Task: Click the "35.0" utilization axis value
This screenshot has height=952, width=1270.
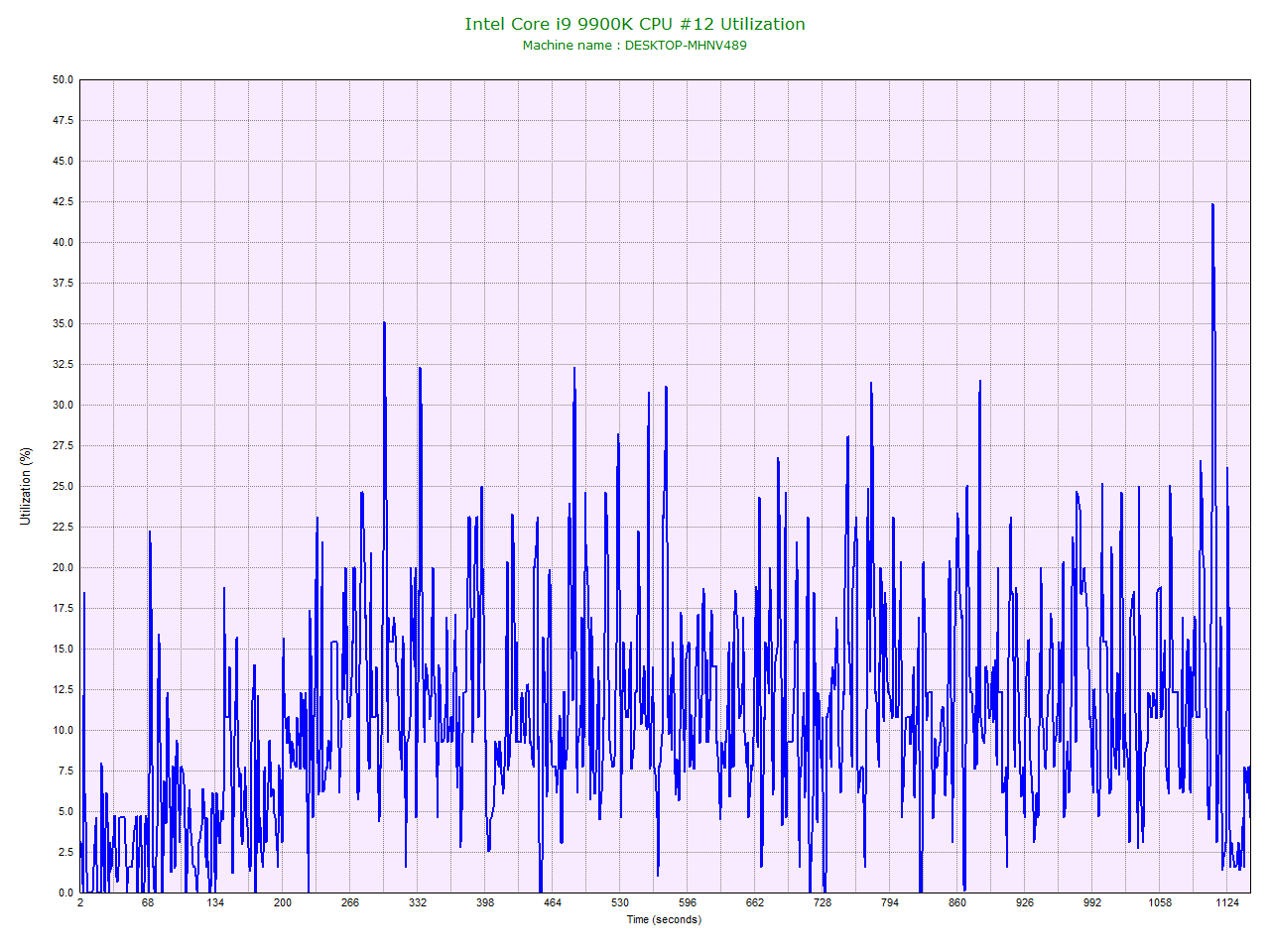Action: coord(63,323)
